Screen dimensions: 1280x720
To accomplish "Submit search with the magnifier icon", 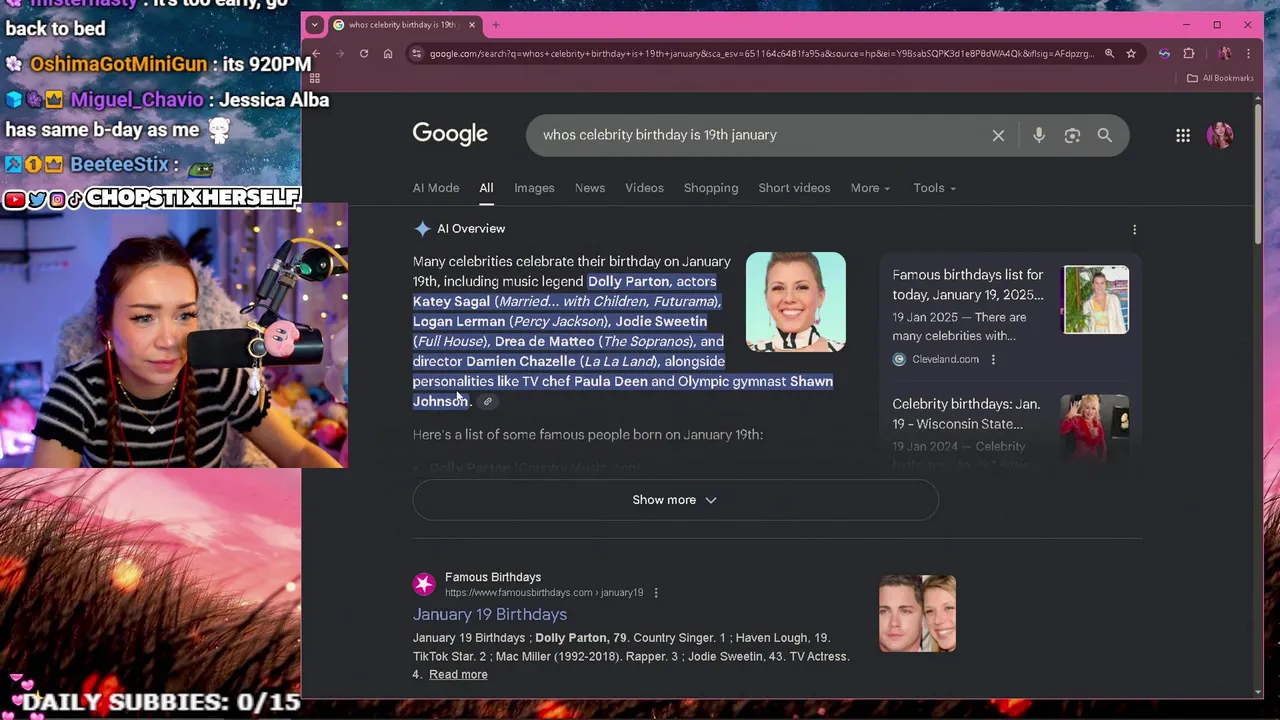I will point(1105,135).
